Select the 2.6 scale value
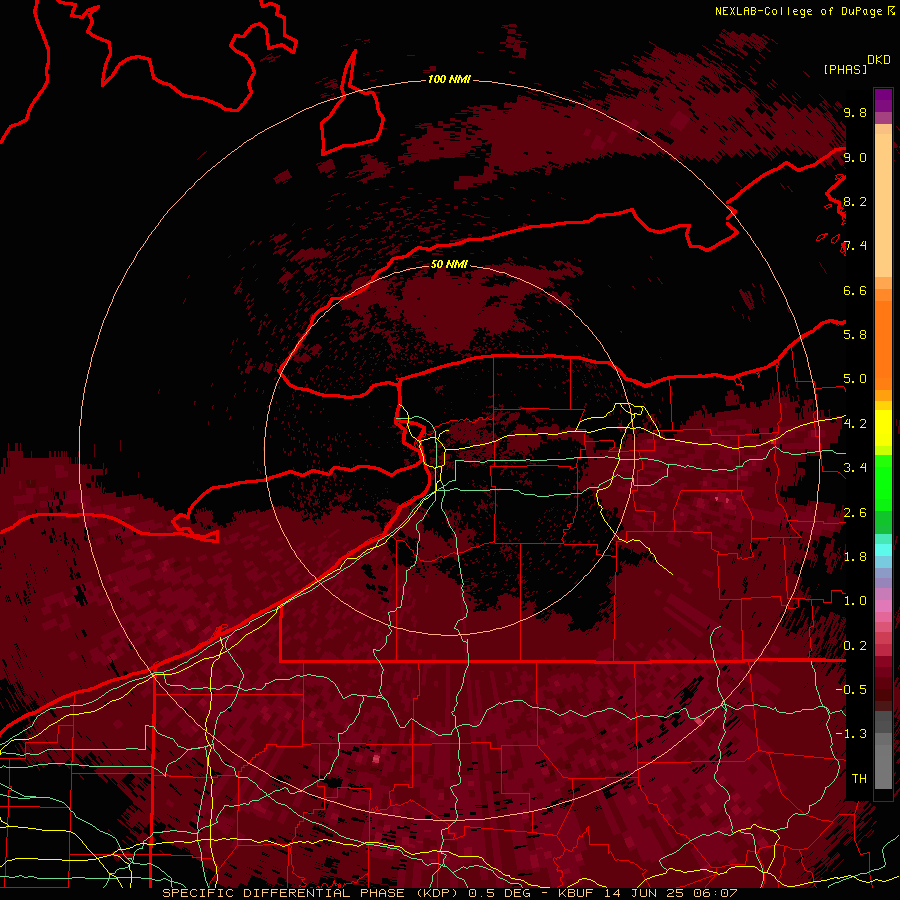This screenshot has height=900, width=900. 855,513
